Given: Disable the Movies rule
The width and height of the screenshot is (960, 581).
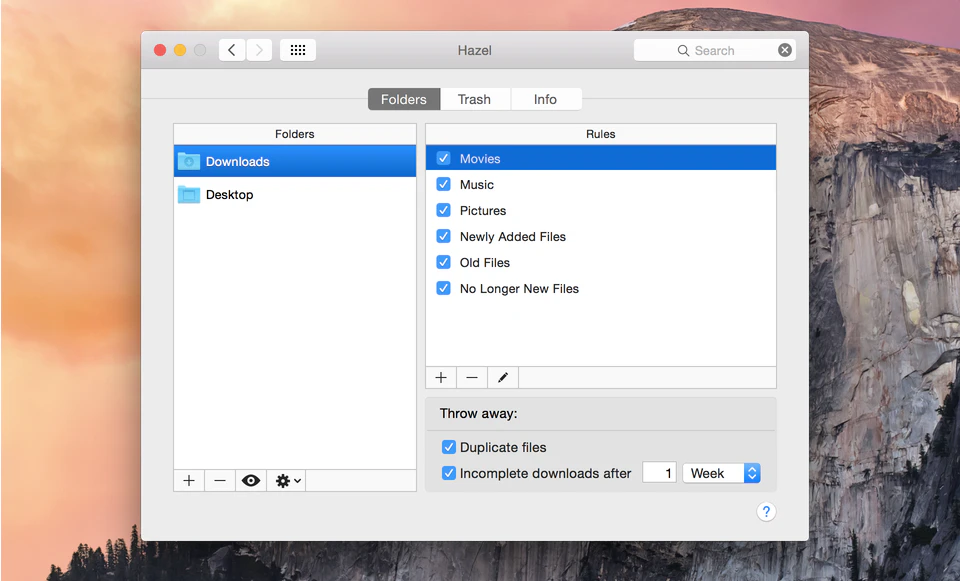Looking at the screenshot, I should [443, 159].
